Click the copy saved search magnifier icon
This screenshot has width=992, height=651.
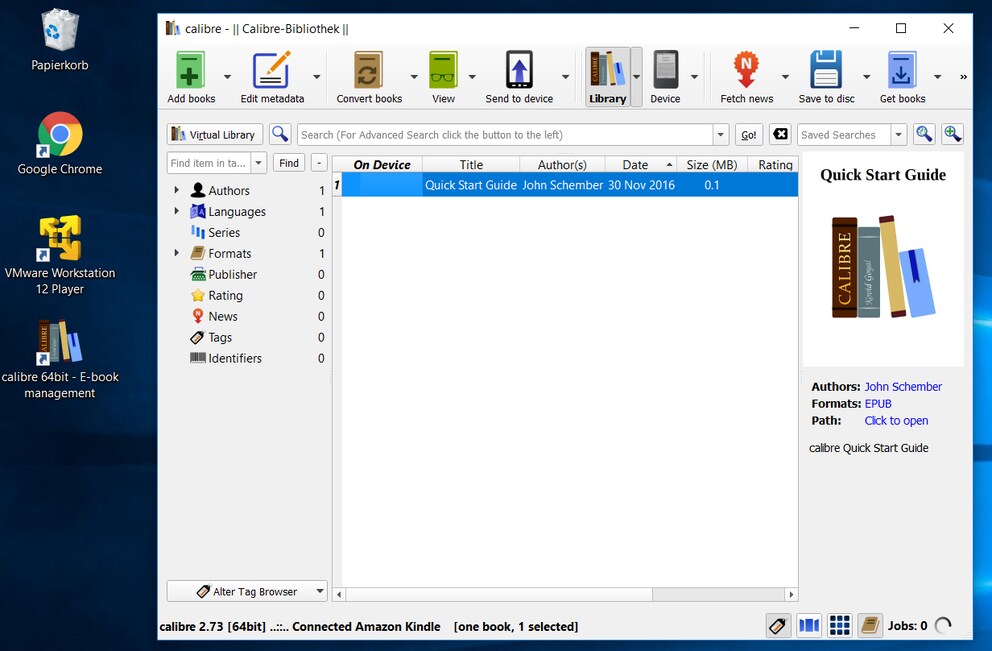(x=924, y=134)
